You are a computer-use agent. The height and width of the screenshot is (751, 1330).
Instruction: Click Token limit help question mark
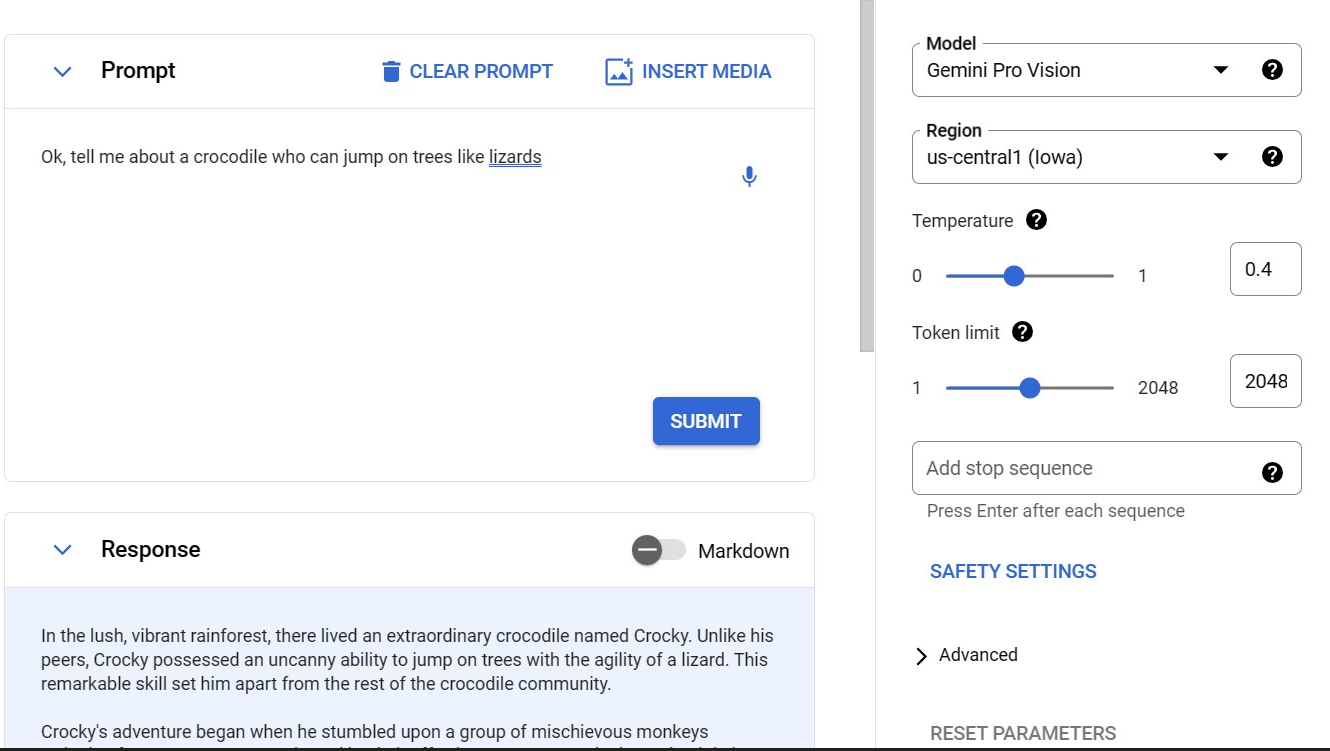pos(1022,332)
